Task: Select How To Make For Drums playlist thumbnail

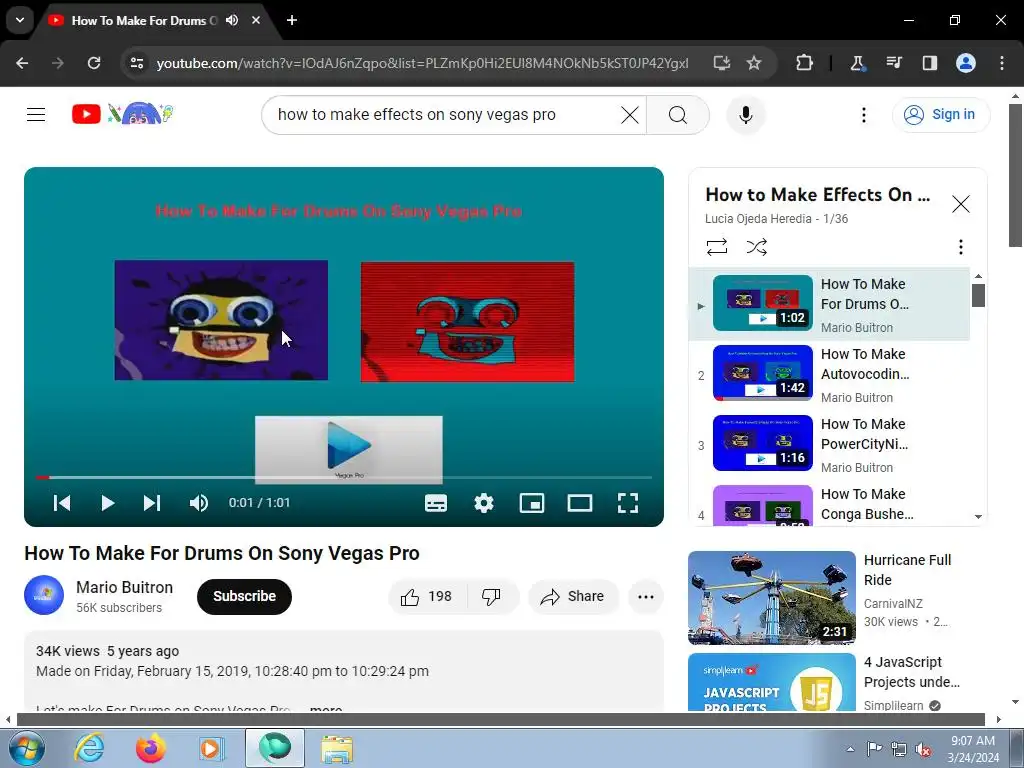Action: 763,303
